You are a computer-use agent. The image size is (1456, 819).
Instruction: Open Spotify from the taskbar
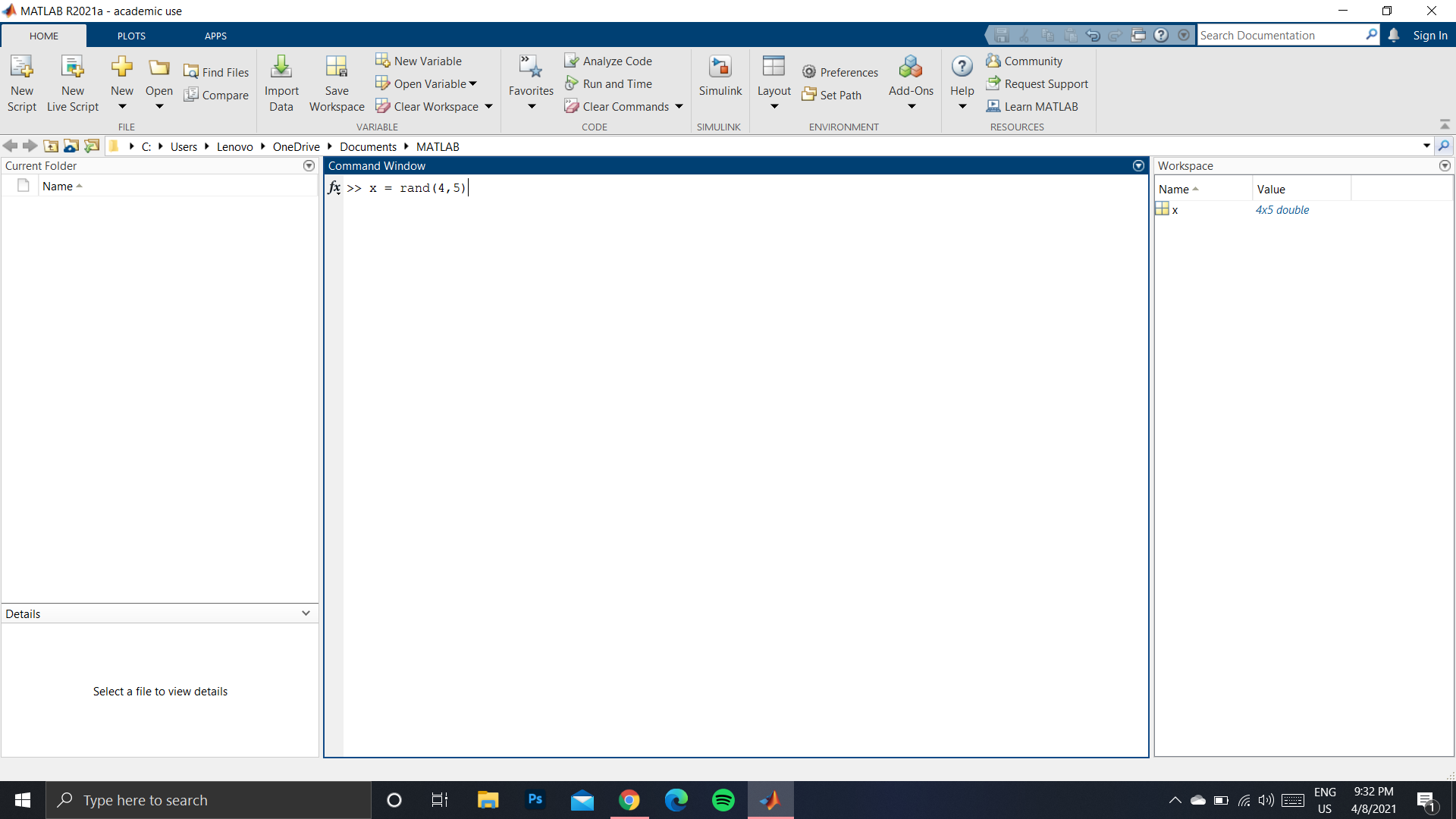(x=723, y=800)
